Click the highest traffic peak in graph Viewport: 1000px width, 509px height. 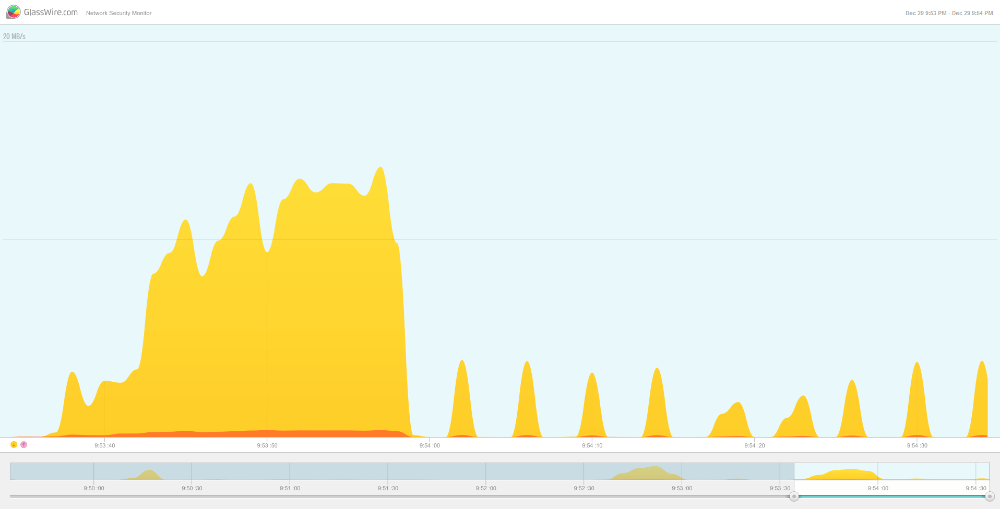point(380,170)
